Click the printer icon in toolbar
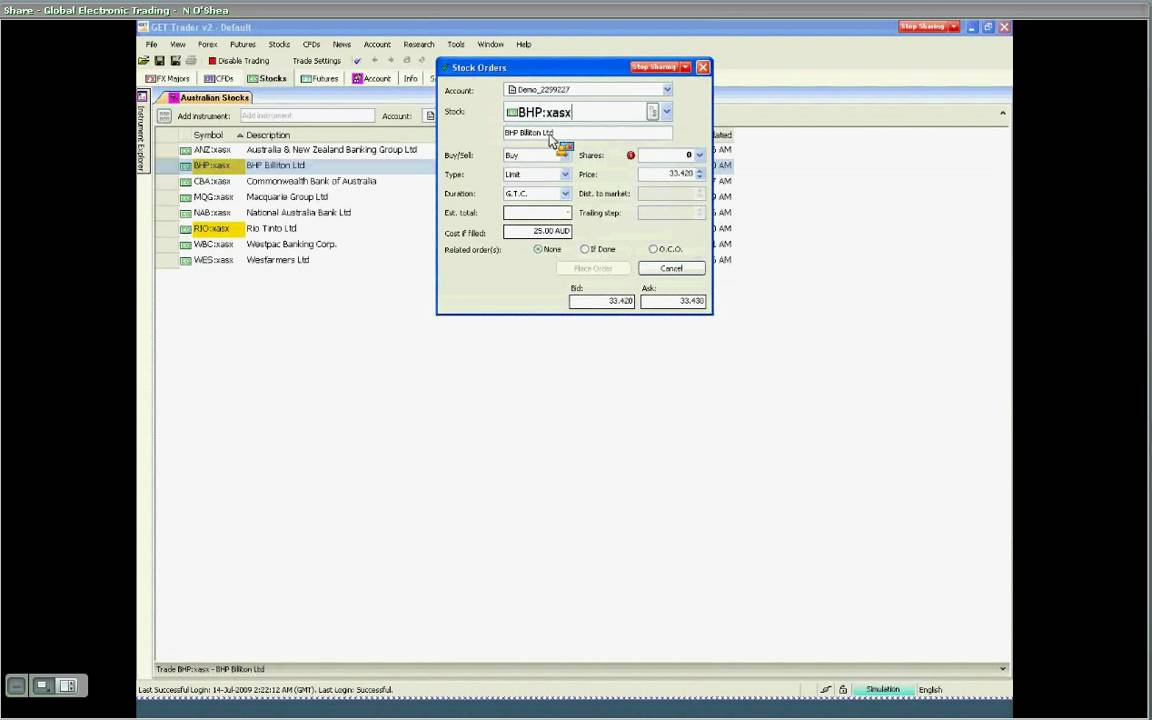The image size is (1152, 720). pos(191,61)
